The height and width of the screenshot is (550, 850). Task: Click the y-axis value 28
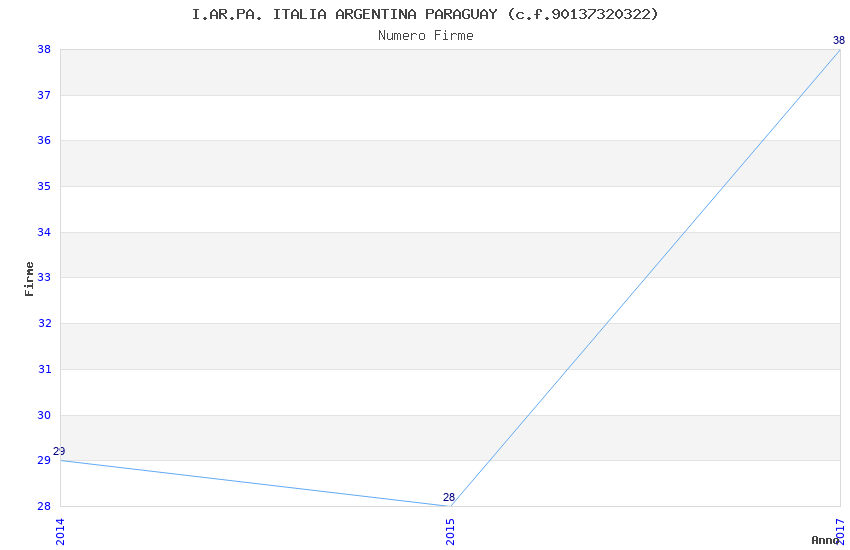click(x=44, y=507)
